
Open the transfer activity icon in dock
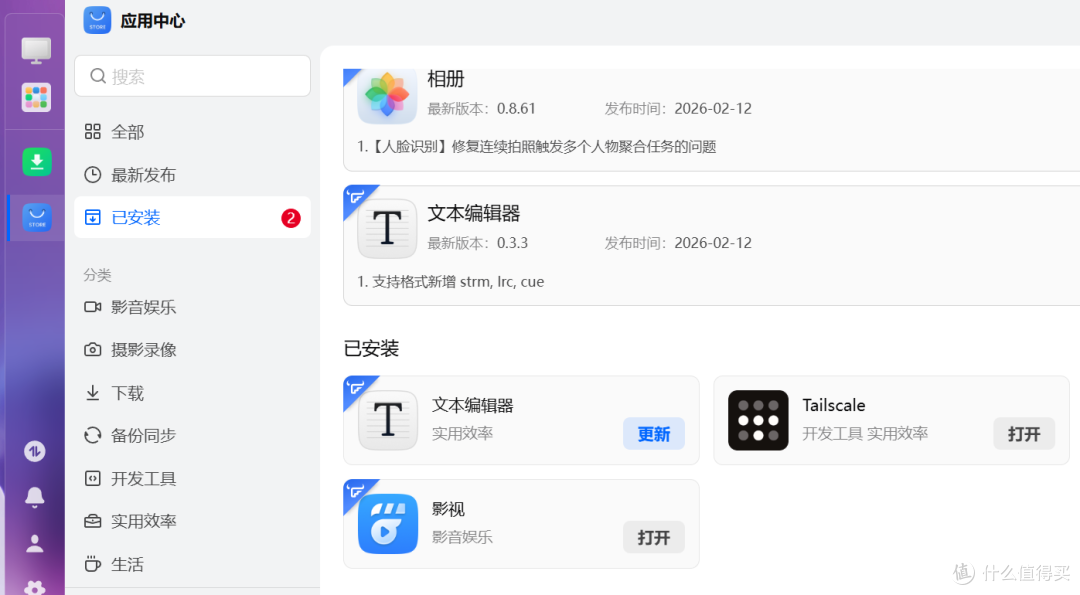coord(34,452)
